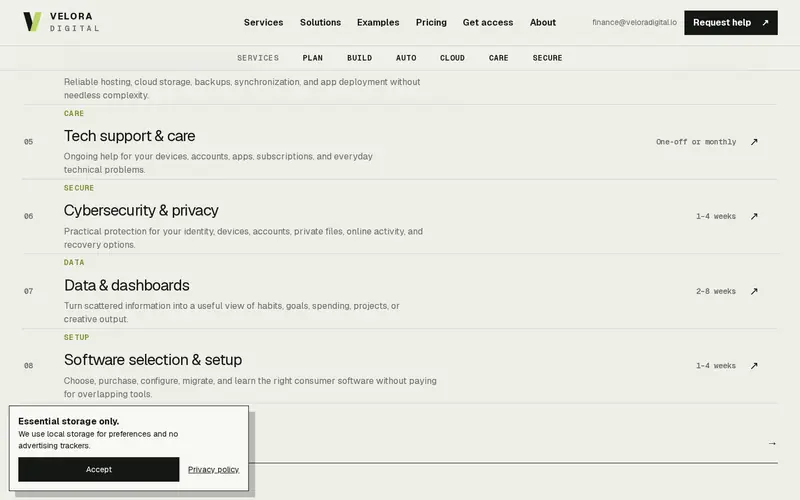
Task: Click the Velora Digital logo
Action: (x=61, y=22)
